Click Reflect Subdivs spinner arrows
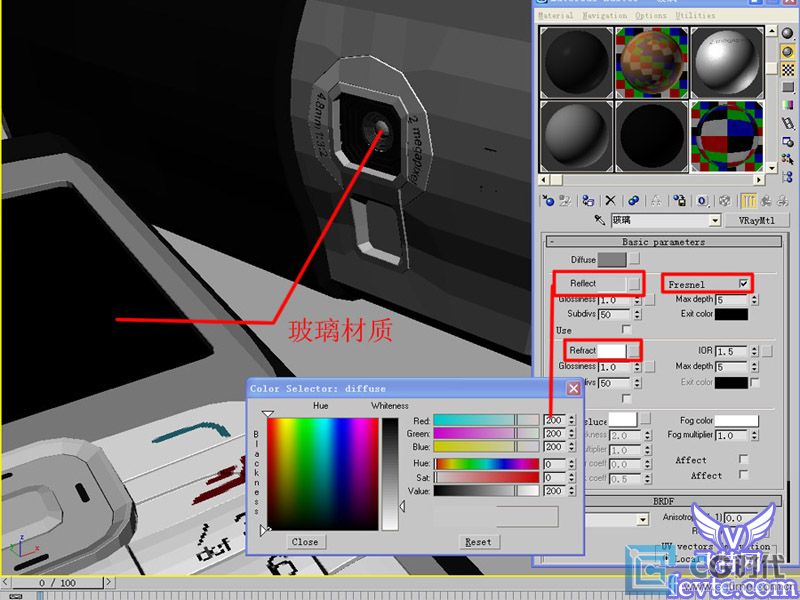The height and width of the screenshot is (600, 800). pyautogui.click(x=637, y=314)
